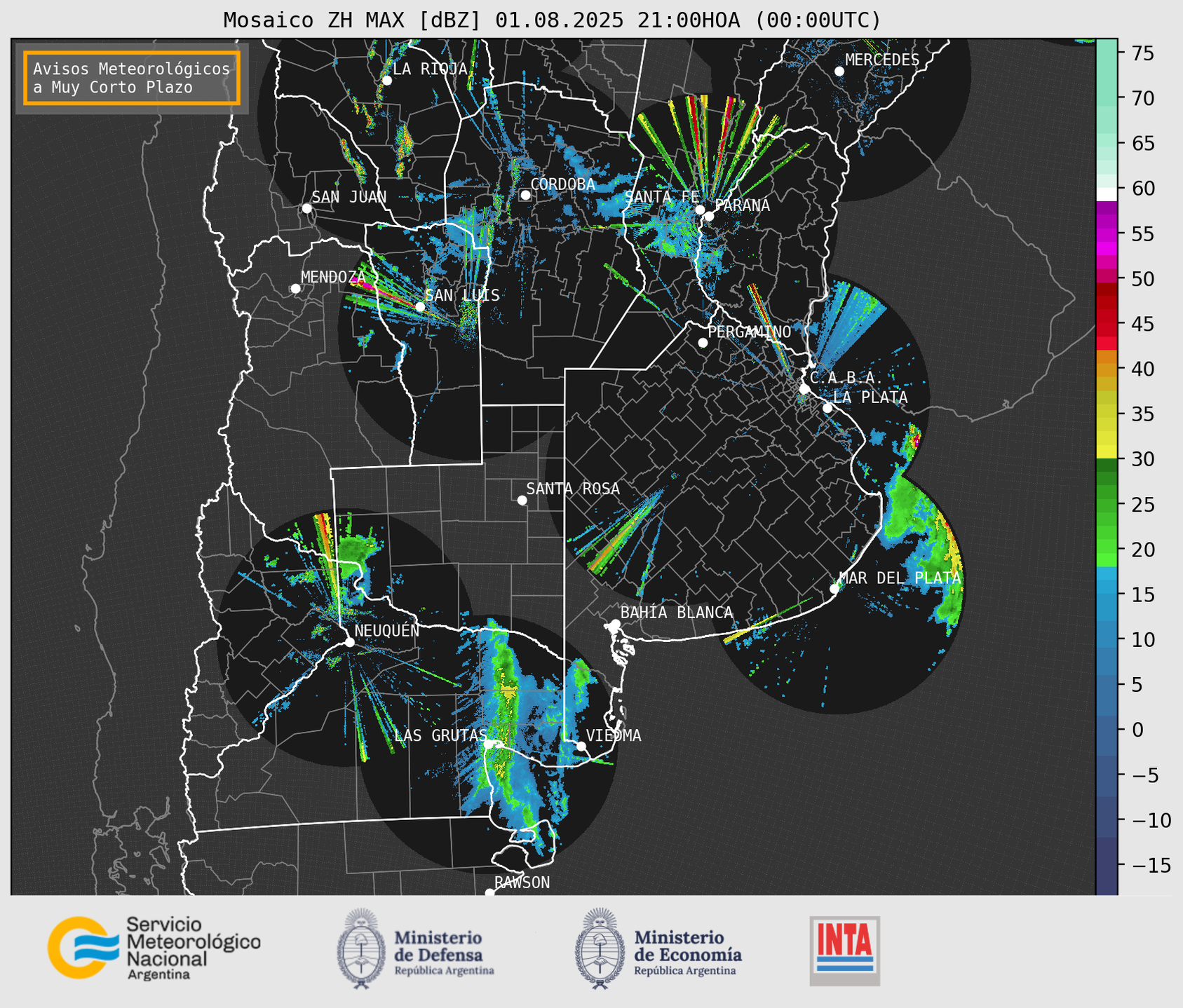Click the SAN JUAN city marker dot
Viewport: 1183px width, 1008px height.
click(306, 208)
